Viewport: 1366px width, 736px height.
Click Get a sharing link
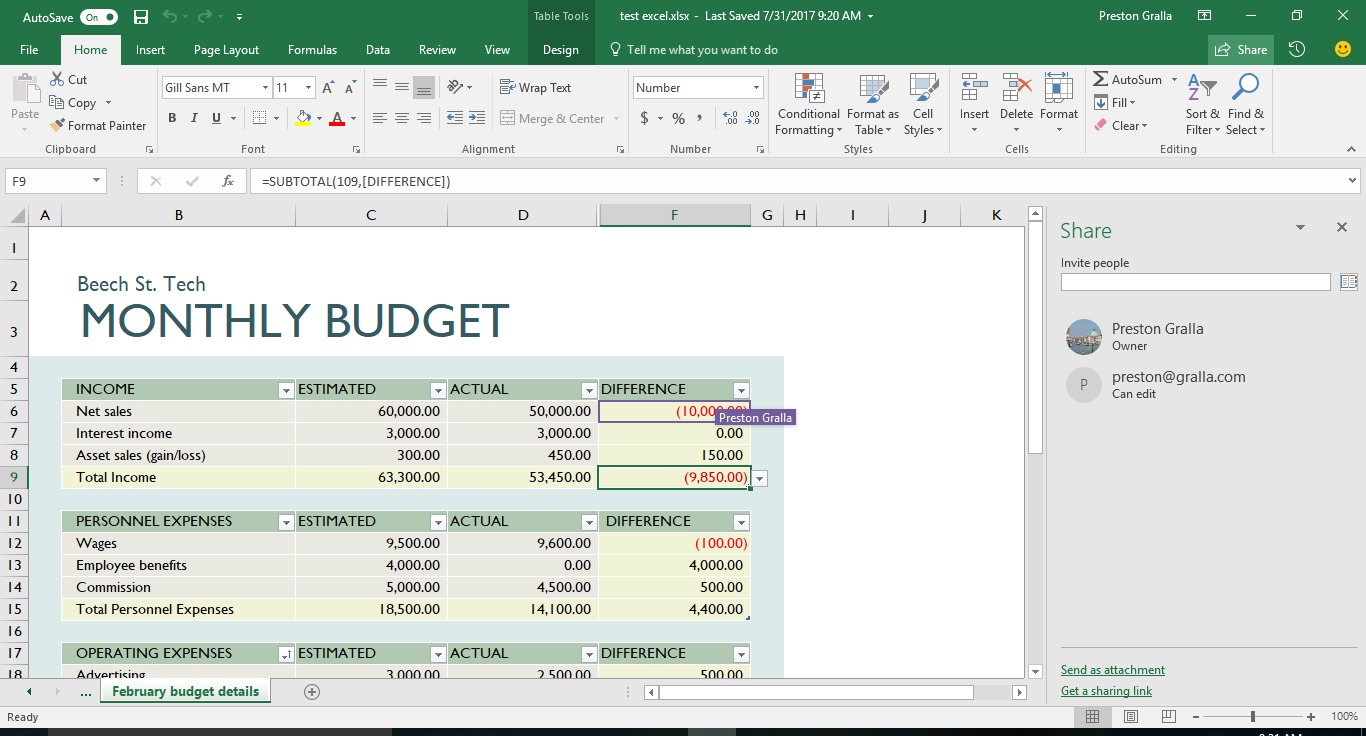click(x=1106, y=691)
